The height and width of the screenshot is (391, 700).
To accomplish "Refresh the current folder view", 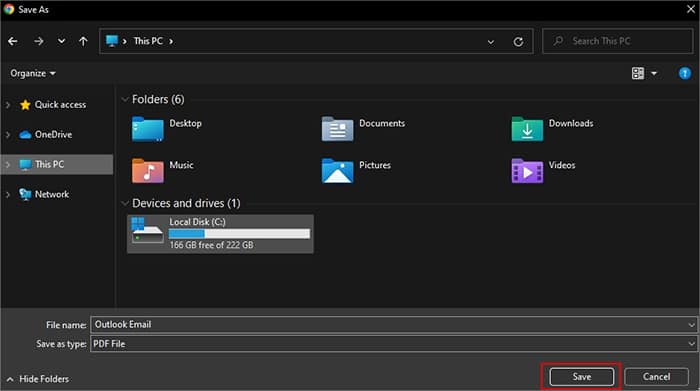I will click(518, 42).
